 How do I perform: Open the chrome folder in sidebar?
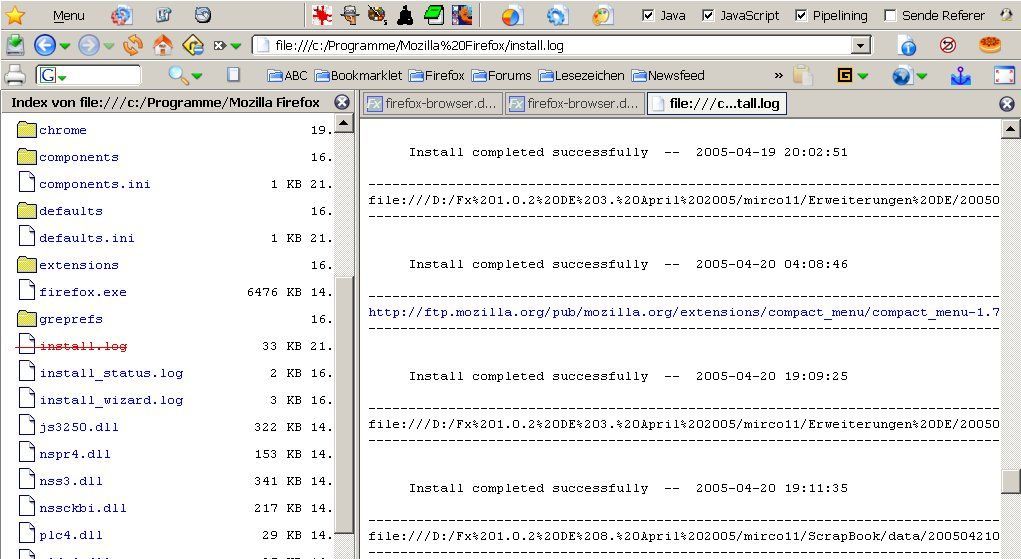(63, 130)
